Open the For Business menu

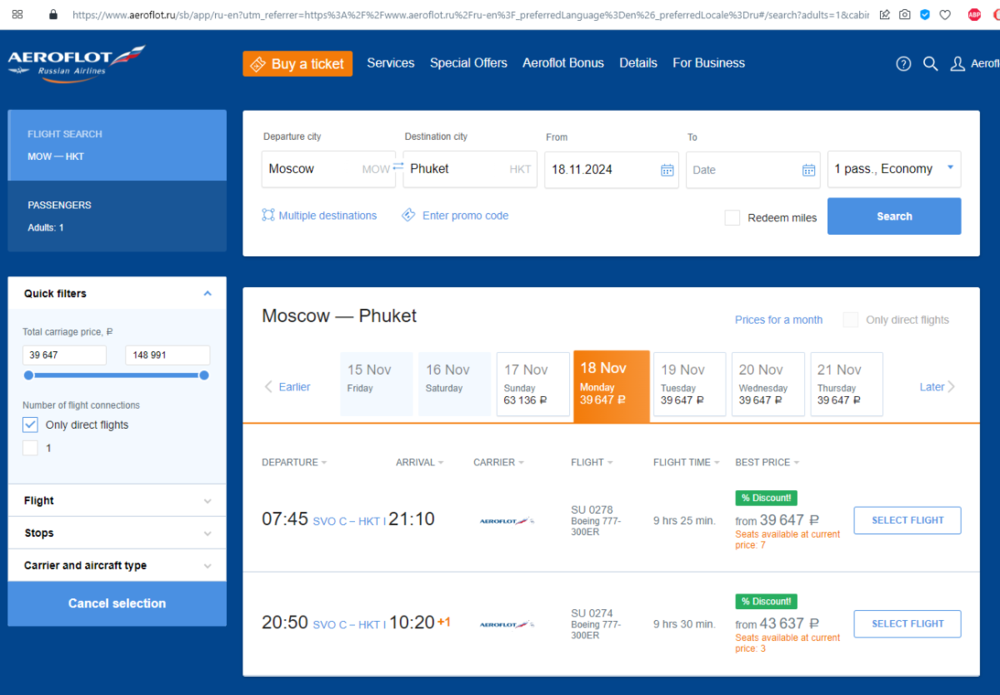(709, 63)
